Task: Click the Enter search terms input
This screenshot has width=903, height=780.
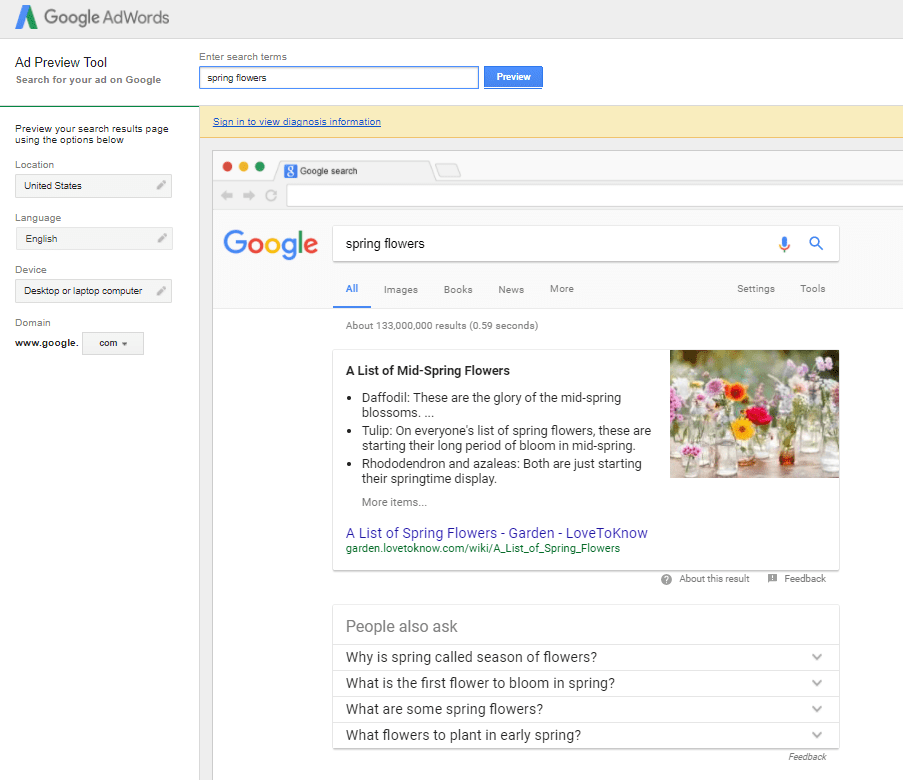Action: pyautogui.click(x=339, y=78)
